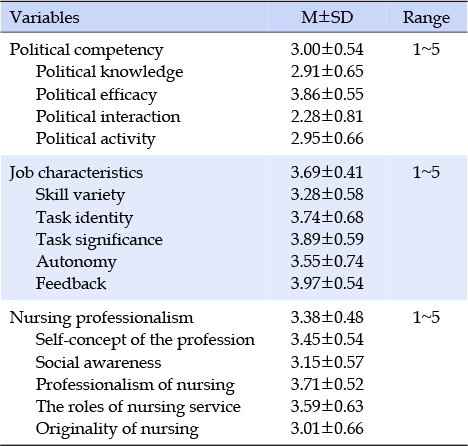Click the Originality of nursing value 3.01±0.66
The width and height of the screenshot is (468, 446).
point(327,429)
